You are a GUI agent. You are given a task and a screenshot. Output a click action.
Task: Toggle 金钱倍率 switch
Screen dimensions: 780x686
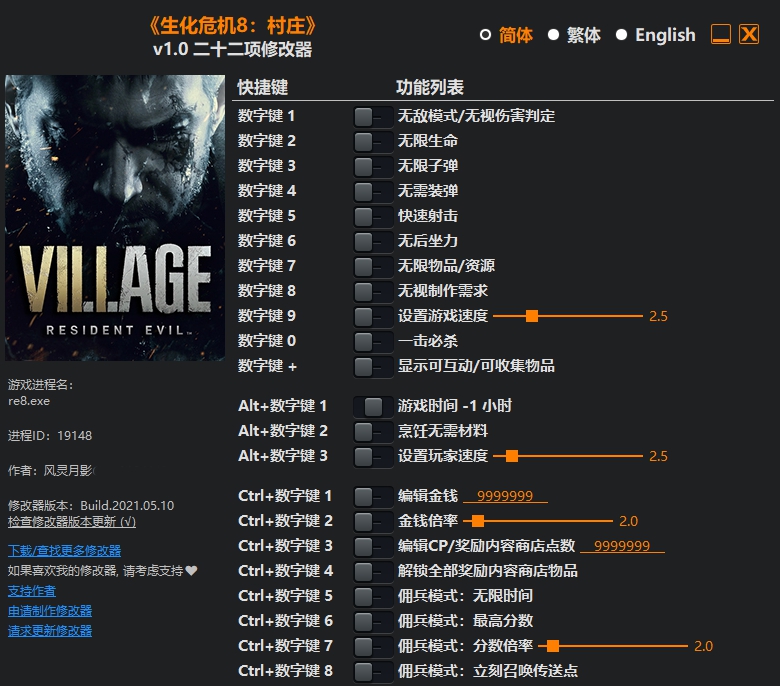373,521
